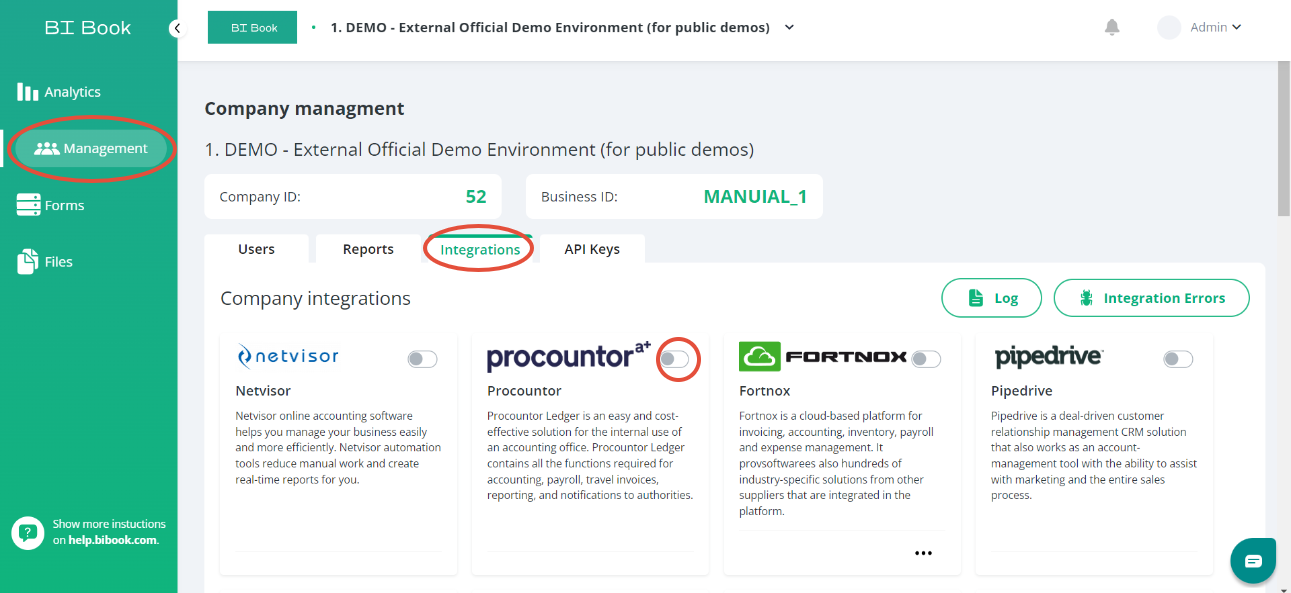Click the Company managment heading

tap(304, 109)
